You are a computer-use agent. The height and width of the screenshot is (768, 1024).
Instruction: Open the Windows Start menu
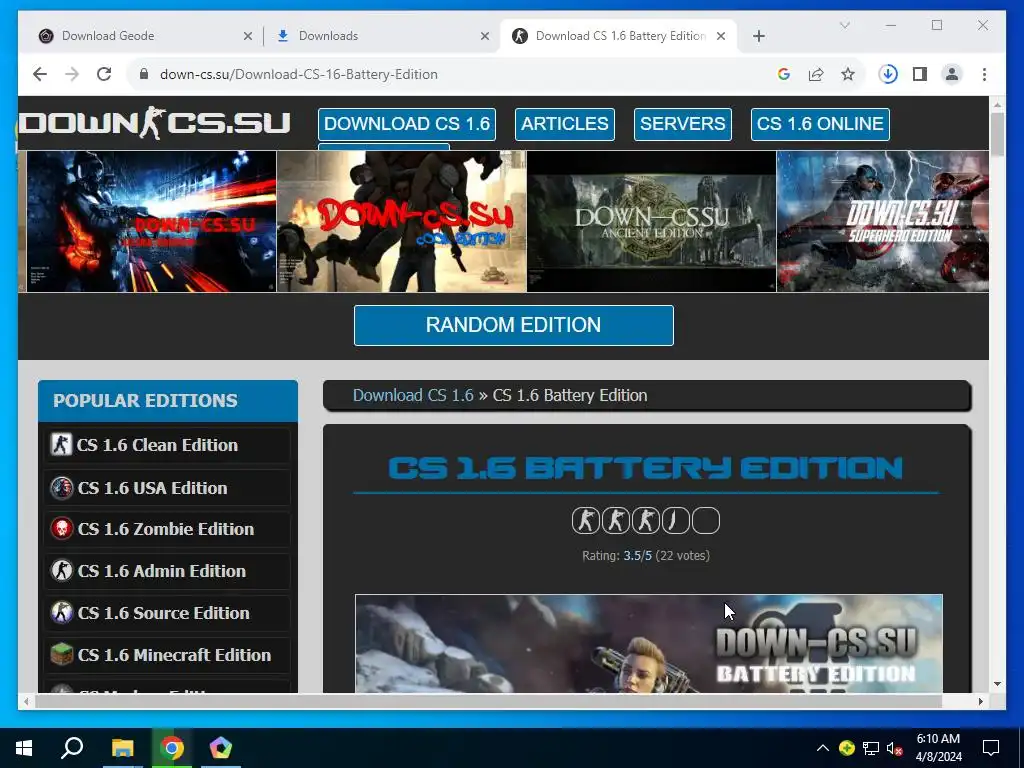24,748
